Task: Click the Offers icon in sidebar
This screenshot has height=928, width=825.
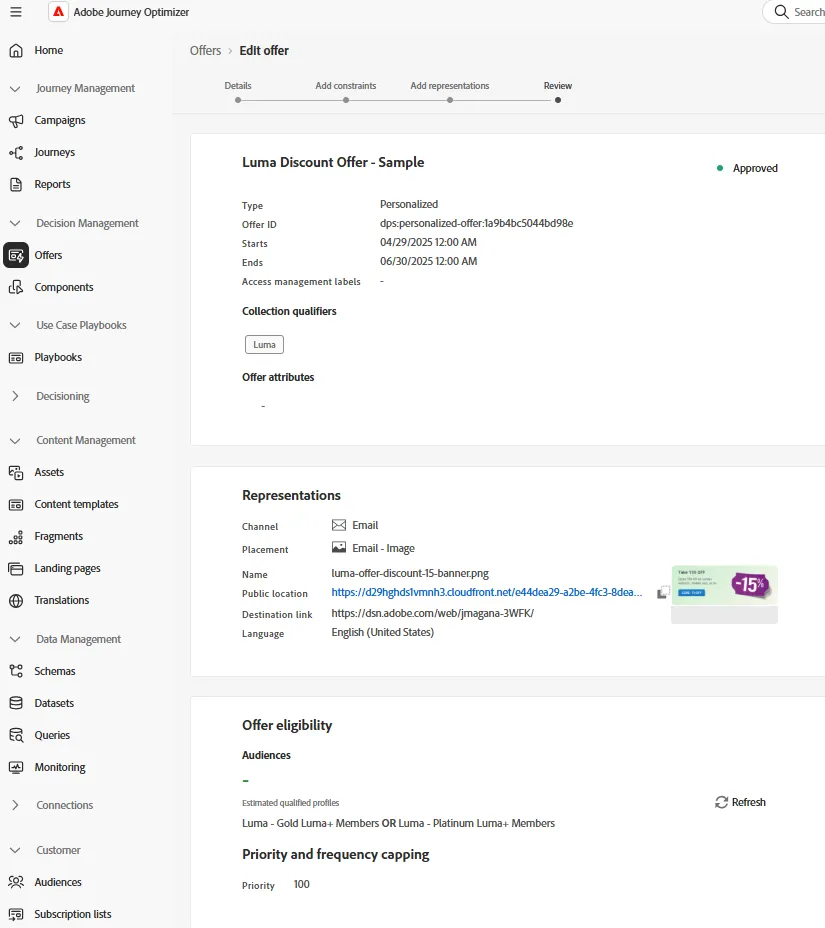Action: pyautogui.click(x=16, y=256)
